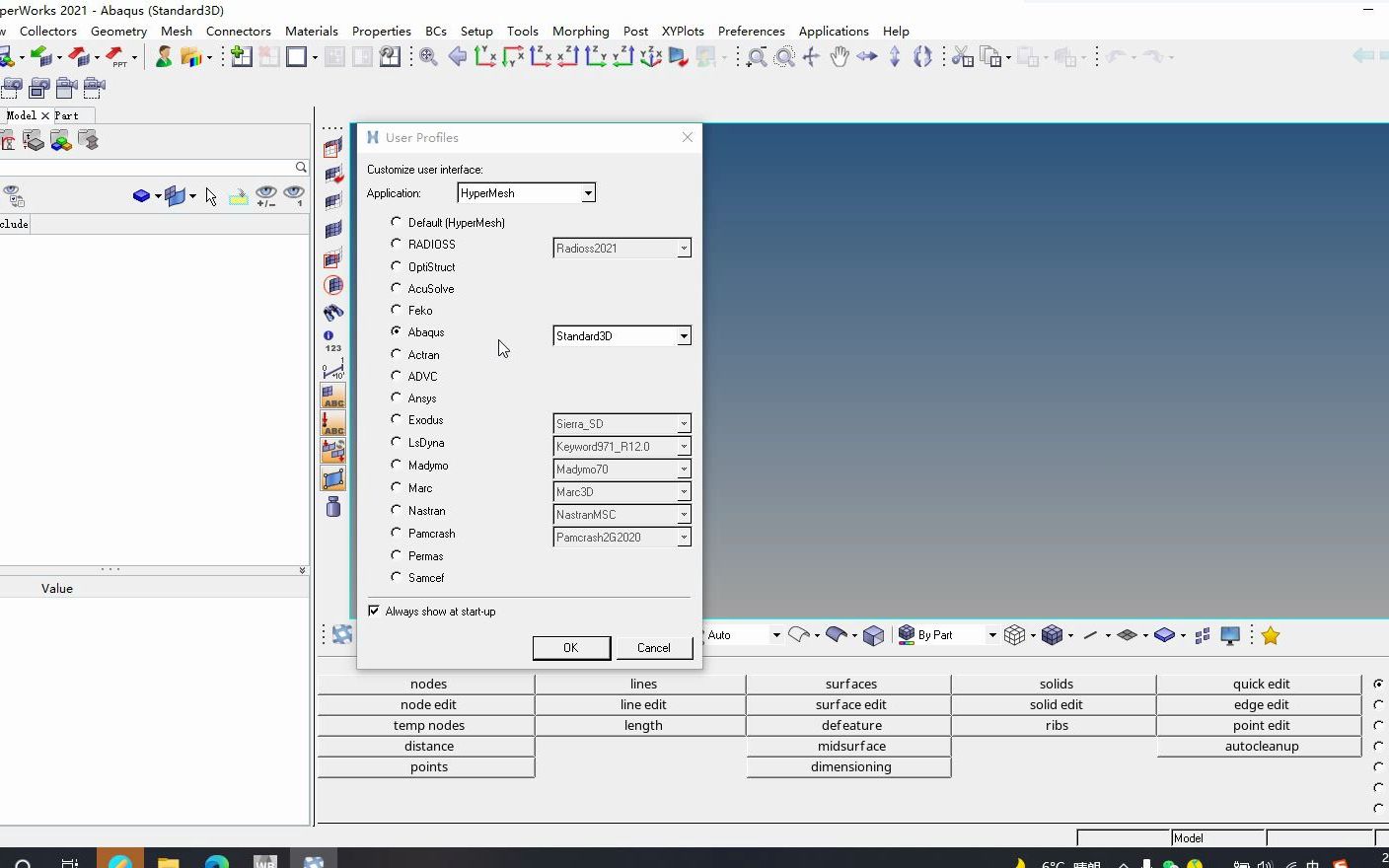Click the mass calculation weight icon
Screen dimensions: 1389x868
[333, 507]
